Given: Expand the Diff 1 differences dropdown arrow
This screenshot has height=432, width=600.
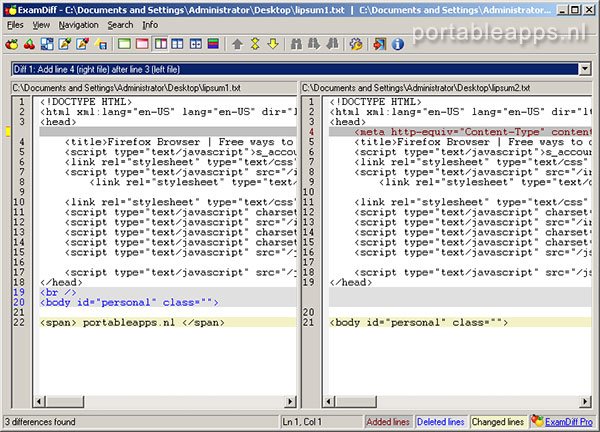Looking at the screenshot, I should tap(585, 69).
